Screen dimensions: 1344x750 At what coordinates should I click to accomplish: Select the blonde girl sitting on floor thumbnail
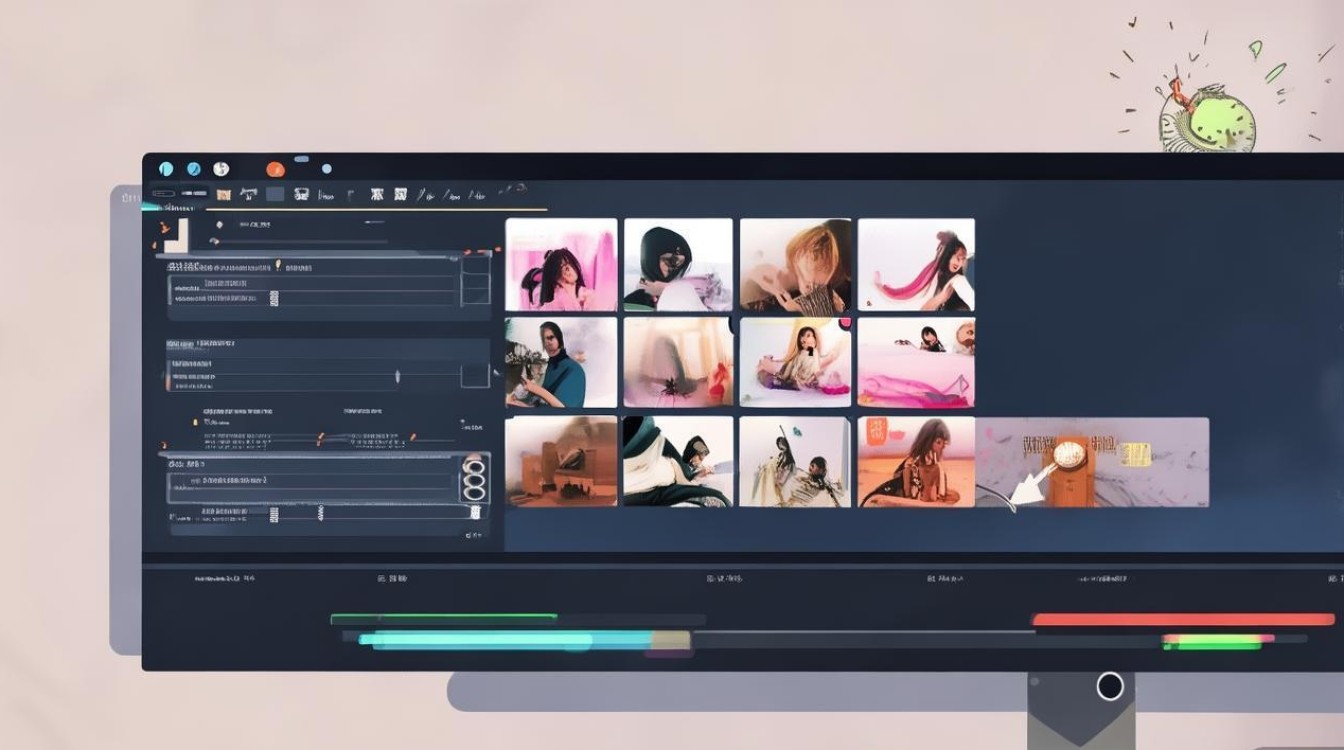pos(795,363)
